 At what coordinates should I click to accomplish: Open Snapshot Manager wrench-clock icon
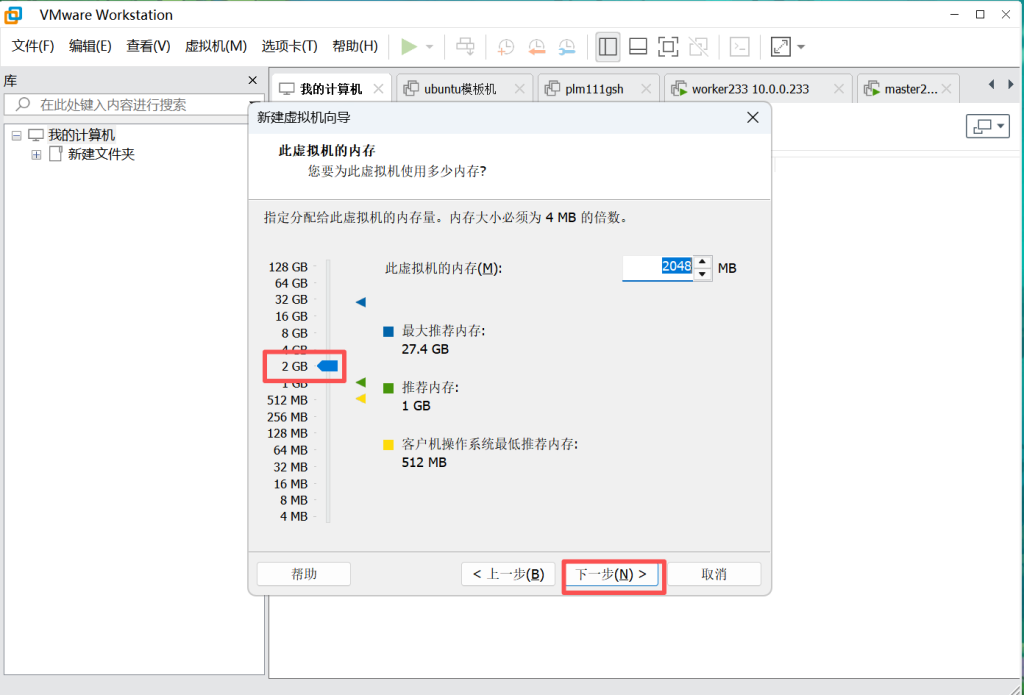tap(567, 47)
